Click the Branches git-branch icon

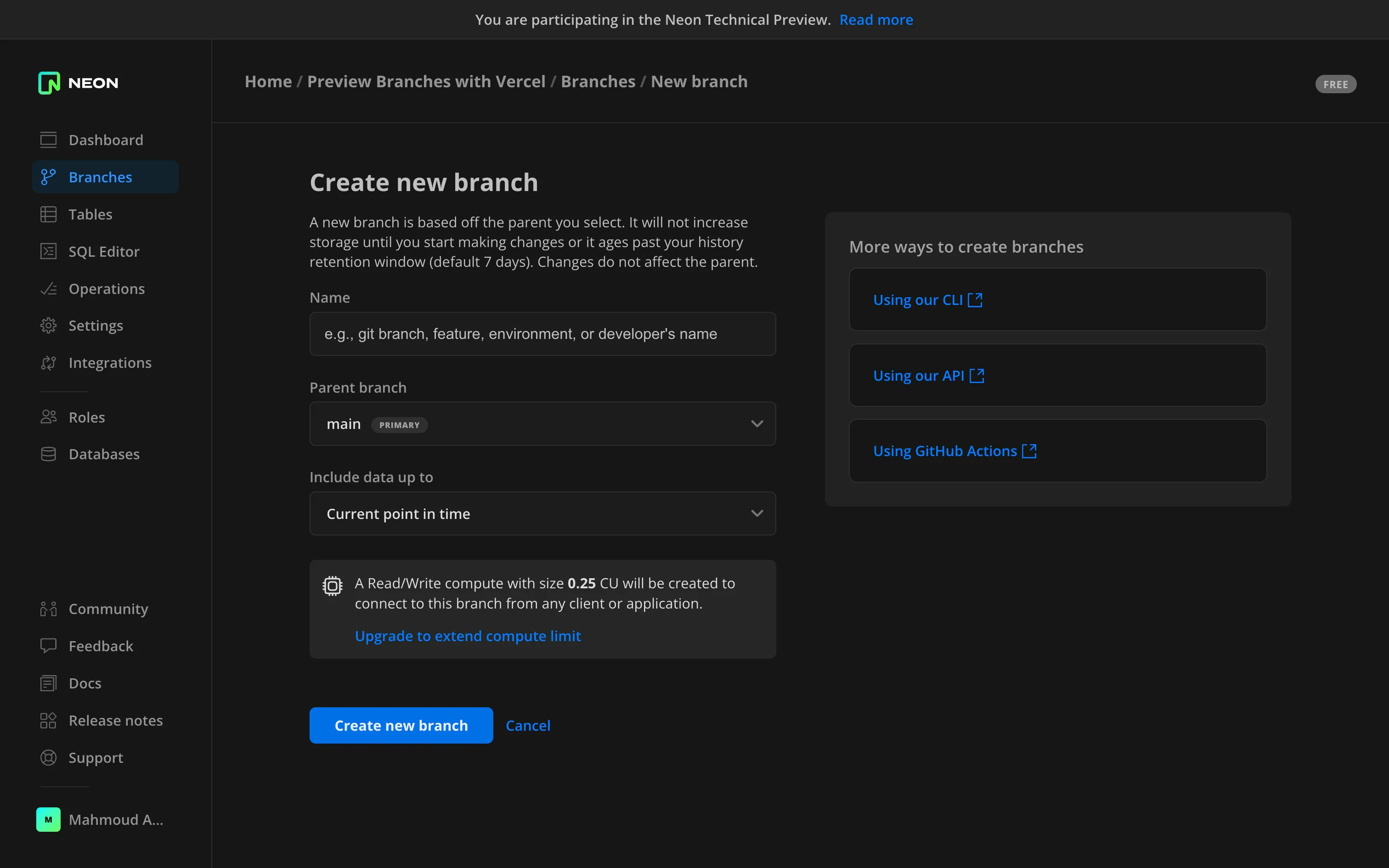[48, 177]
